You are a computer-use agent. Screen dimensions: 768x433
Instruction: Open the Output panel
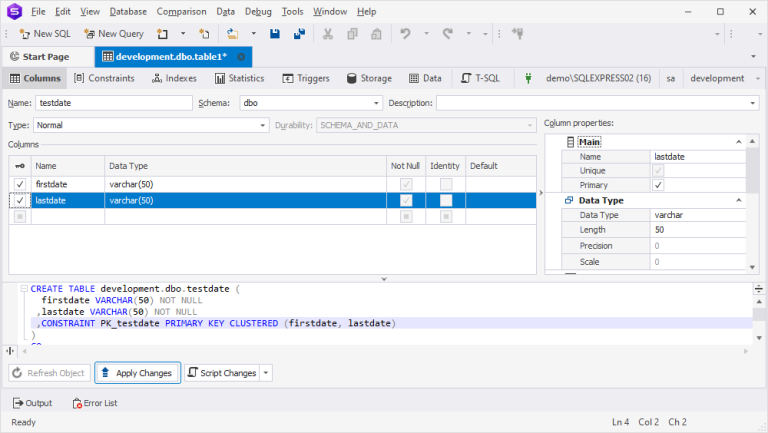click(x=32, y=403)
